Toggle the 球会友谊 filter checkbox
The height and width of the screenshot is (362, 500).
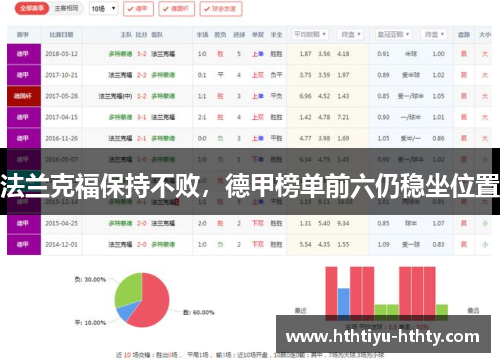pos(221,9)
